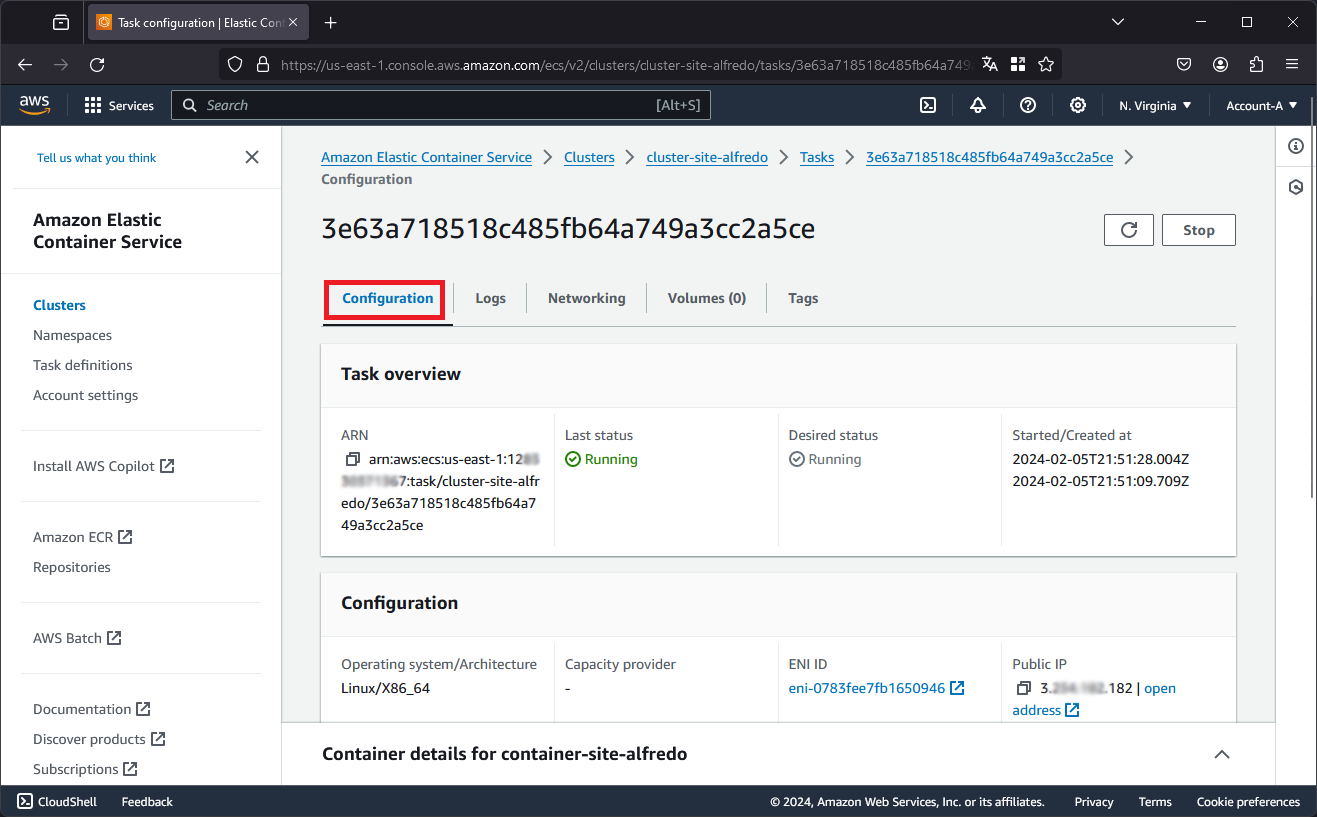
Task: Open CloudShell from footer
Action: coord(57,802)
